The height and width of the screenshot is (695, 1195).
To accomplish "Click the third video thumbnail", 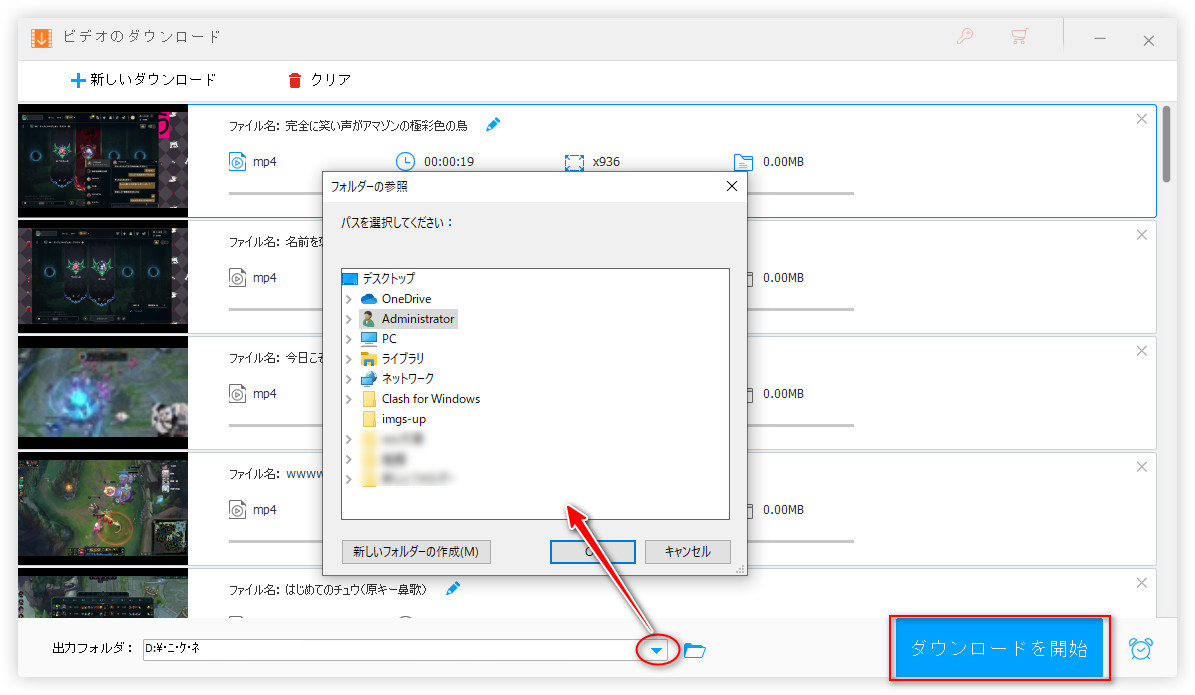I will click(x=103, y=393).
